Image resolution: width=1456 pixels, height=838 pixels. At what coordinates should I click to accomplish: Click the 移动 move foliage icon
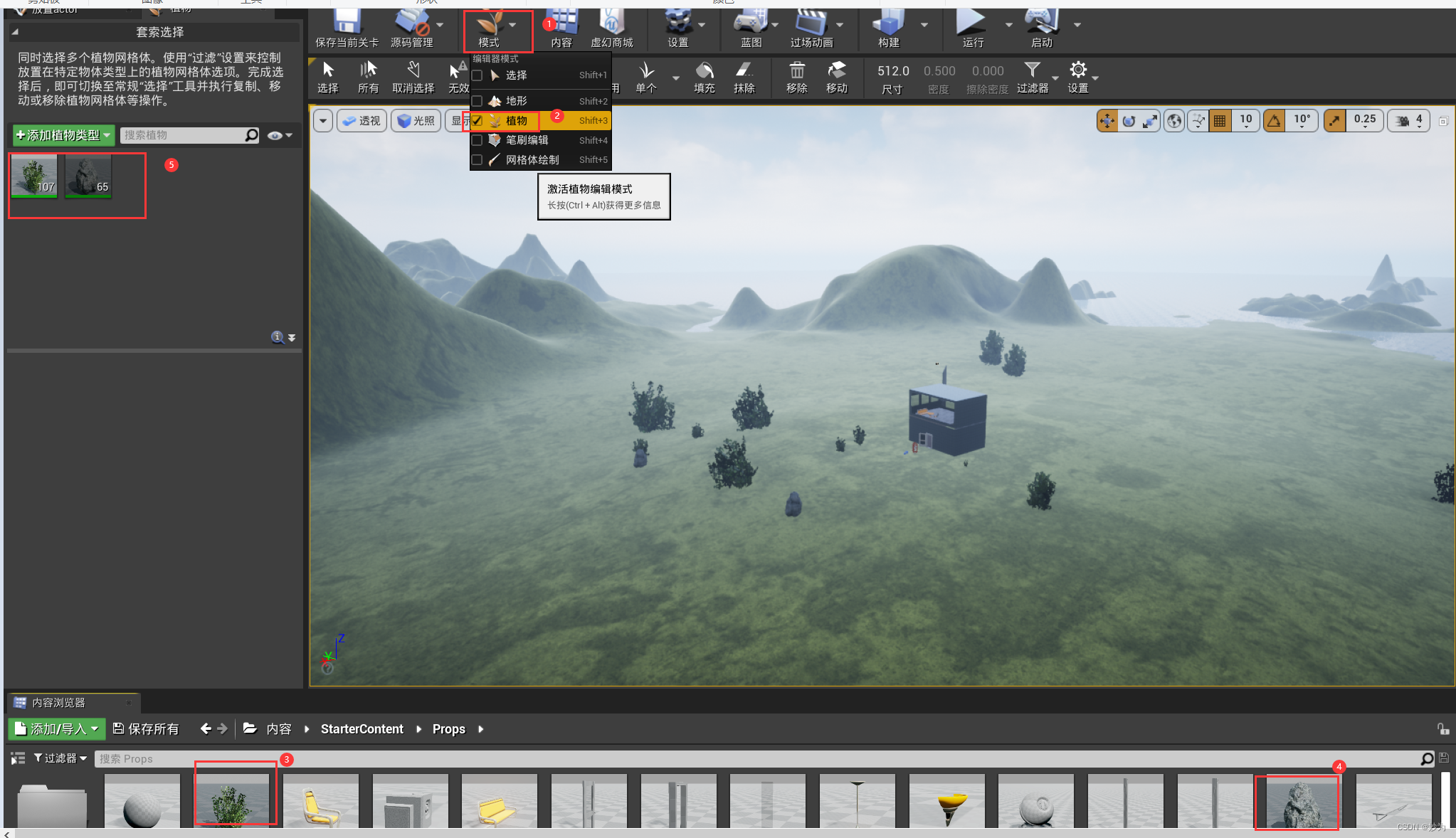point(837,78)
